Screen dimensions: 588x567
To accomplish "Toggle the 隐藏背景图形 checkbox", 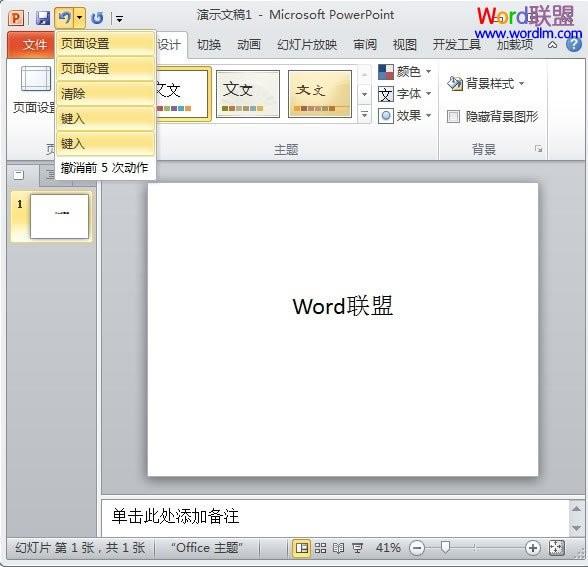I will (453, 117).
